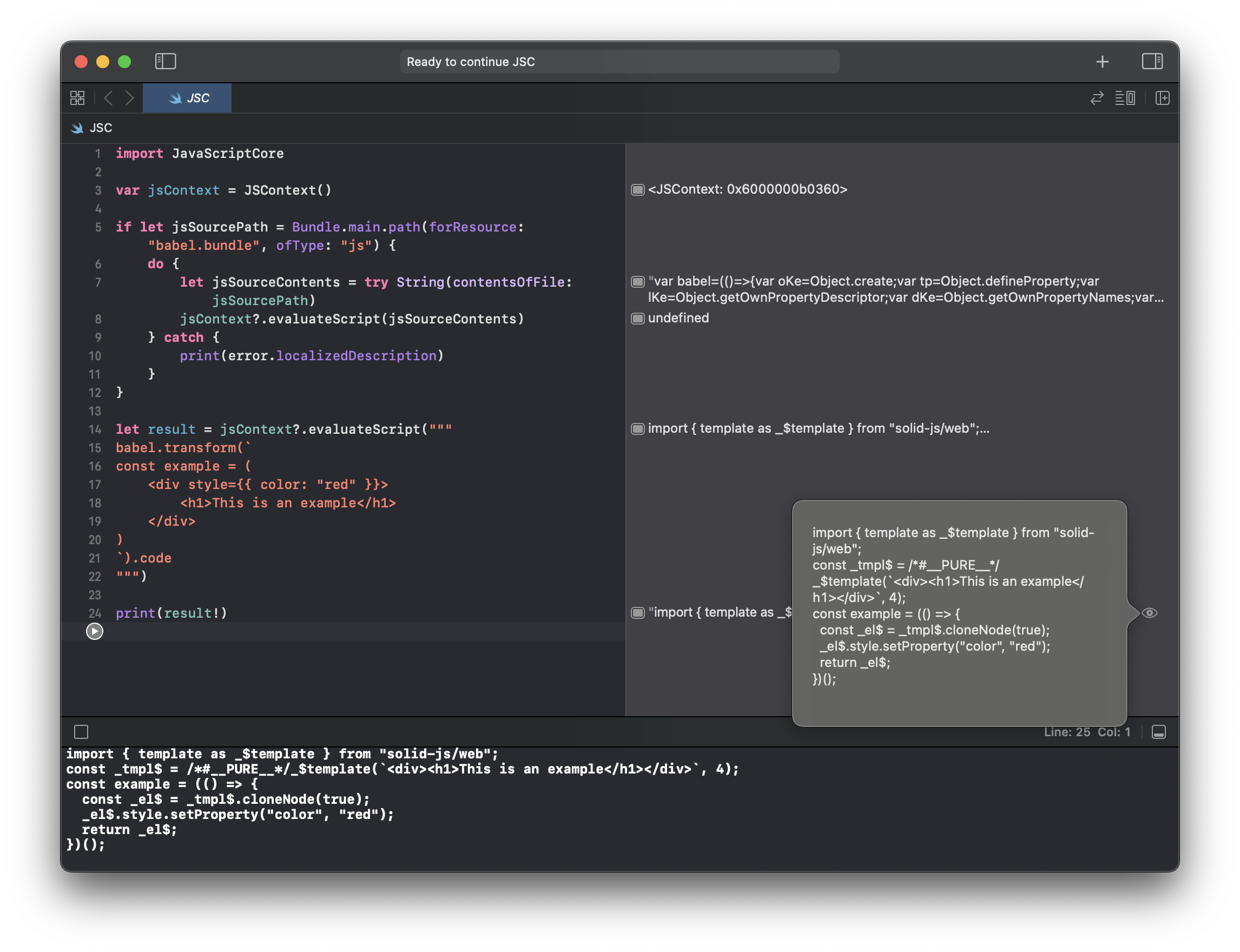Go back with the left chevron
Screen dimensions: 1240x952
click(x=109, y=98)
